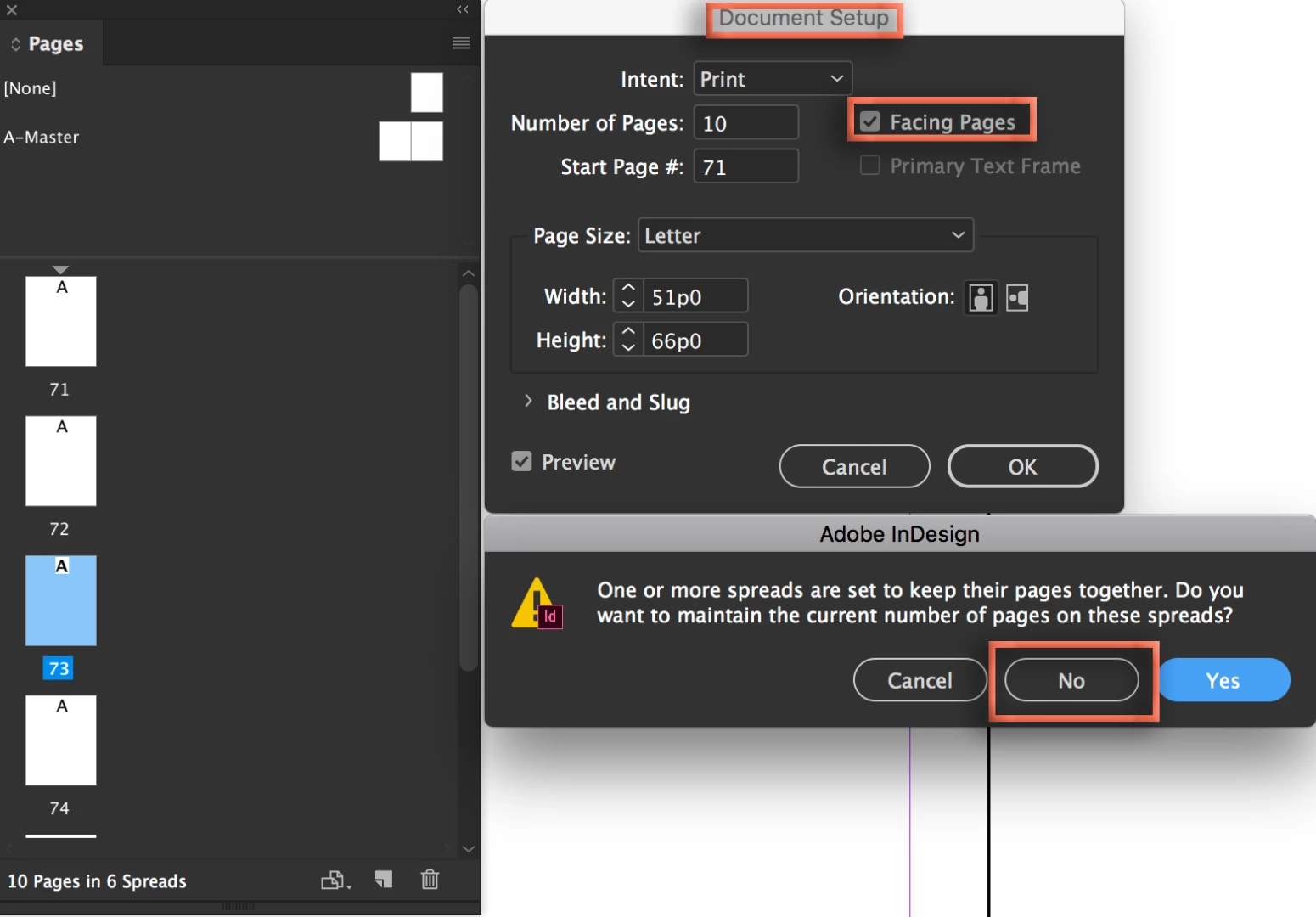The height and width of the screenshot is (917, 1316).
Task: Click the '10 Pages in 6 Spreads' status text
Action: pyautogui.click(x=97, y=881)
